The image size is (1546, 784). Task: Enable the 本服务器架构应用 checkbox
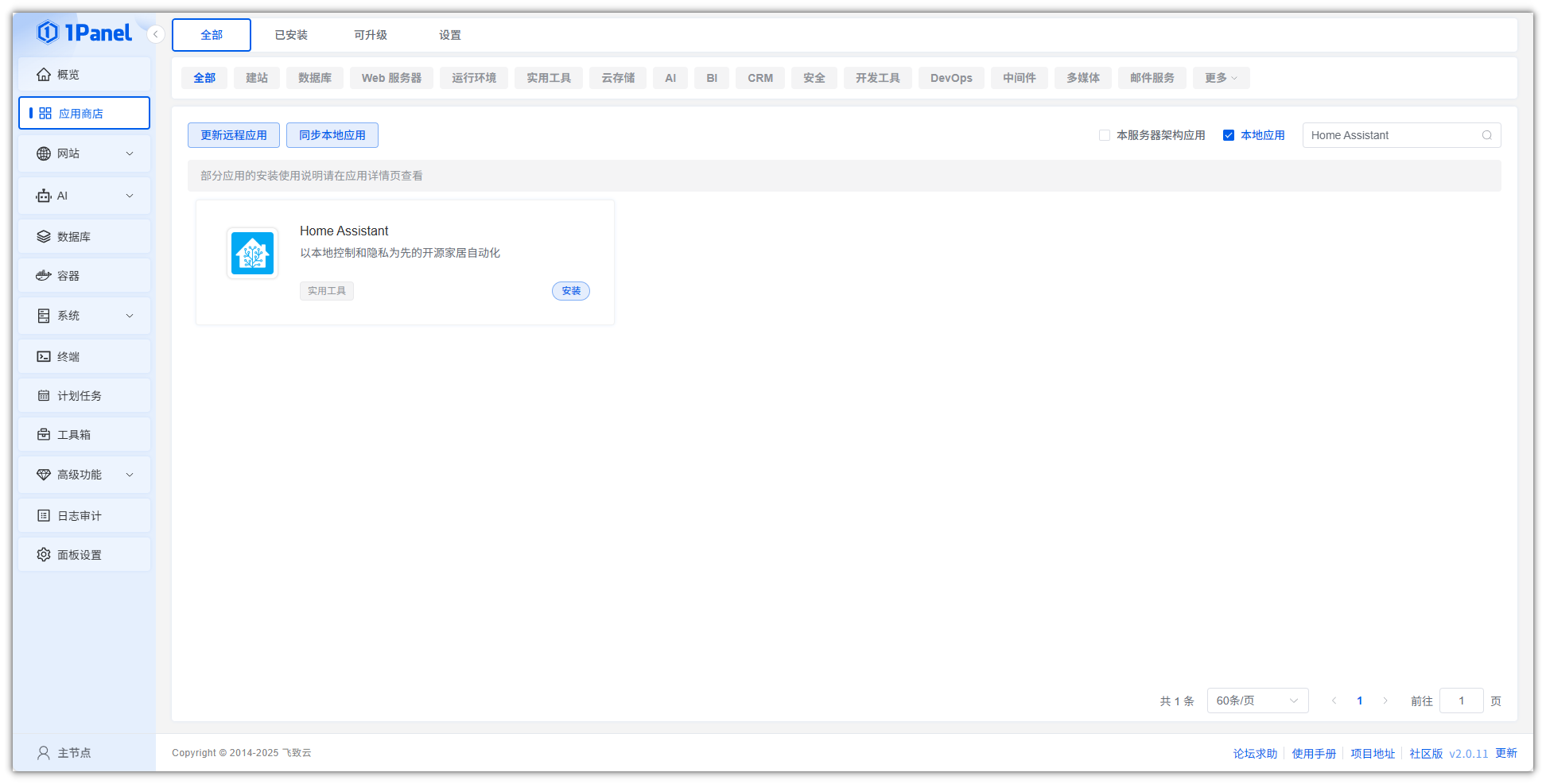tap(1105, 135)
